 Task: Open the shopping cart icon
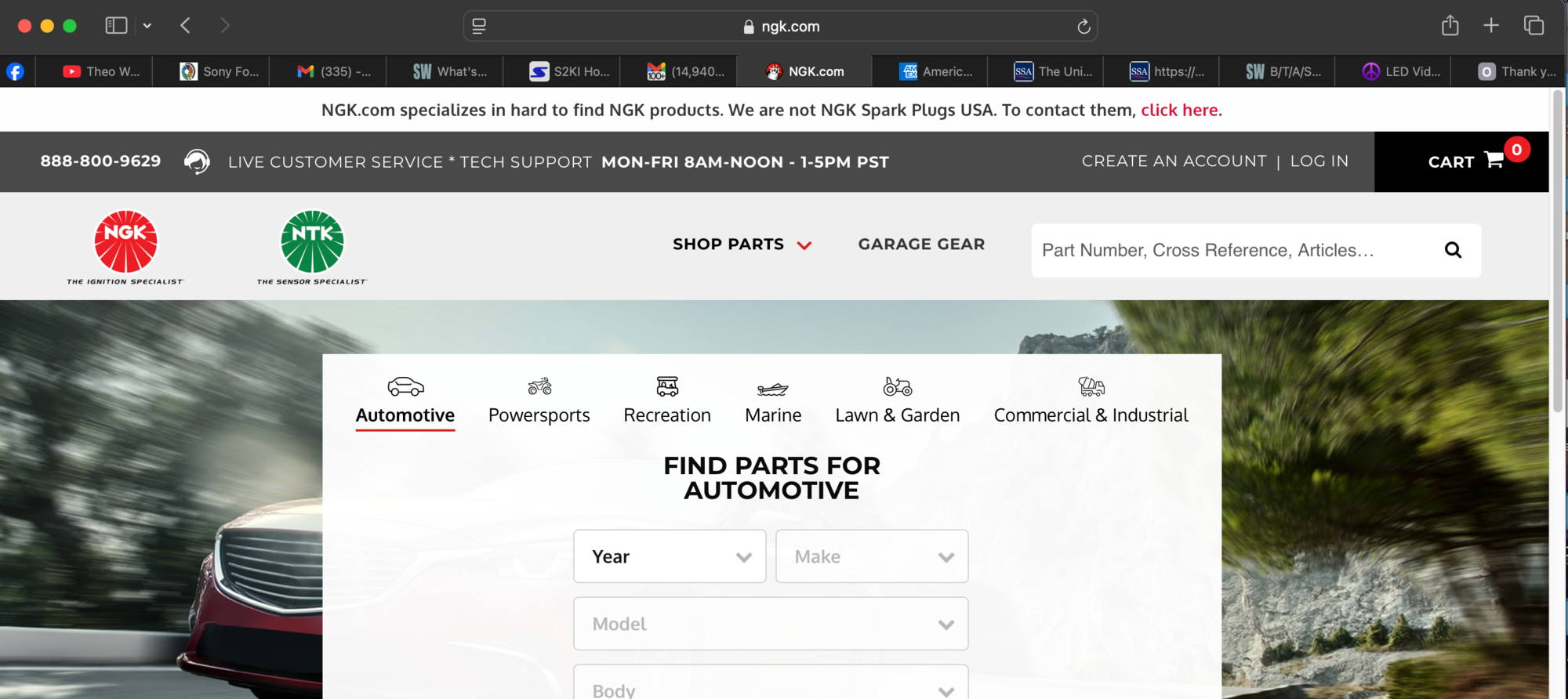coord(1494,161)
